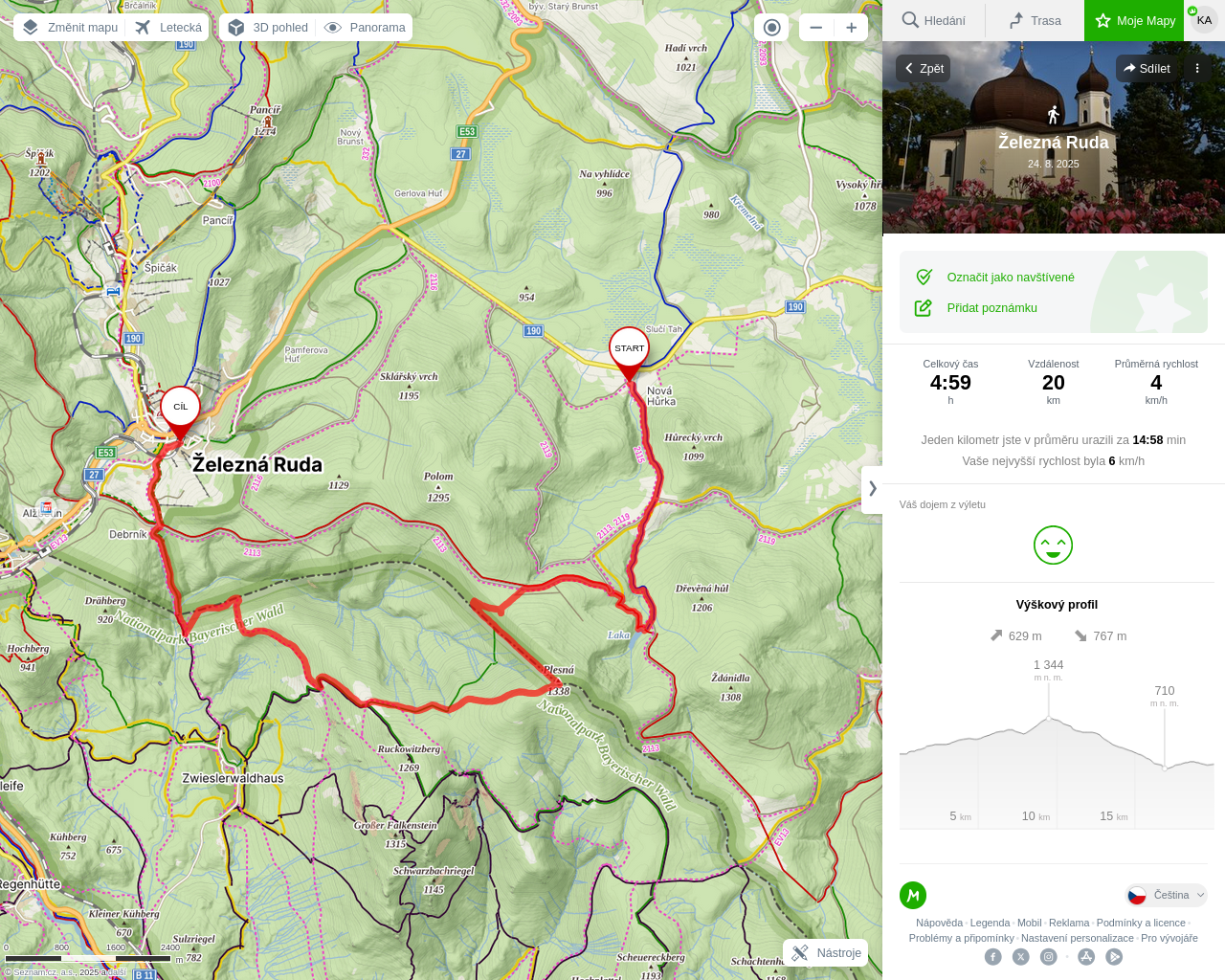Open the Čeština language dropdown

1167,896
